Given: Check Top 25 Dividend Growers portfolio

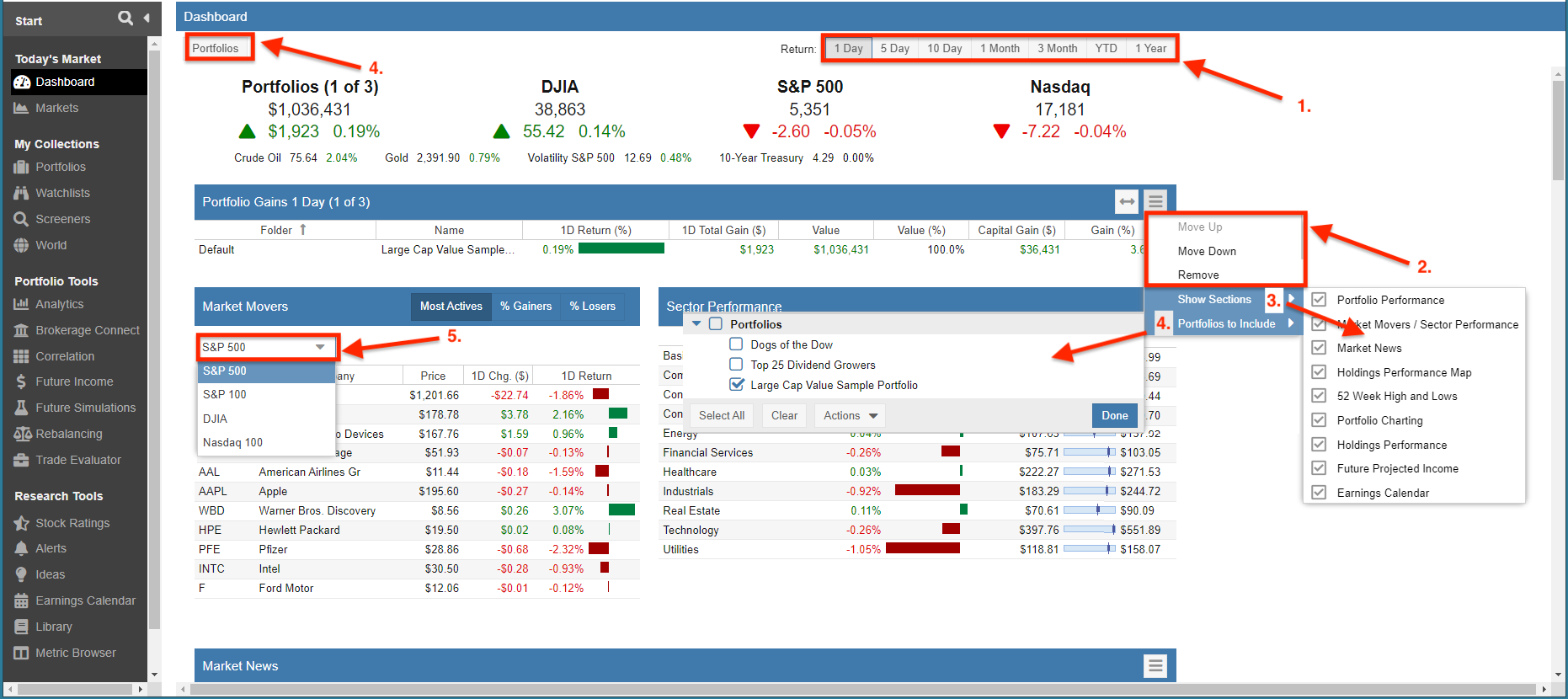Looking at the screenshot, I should click(736, 365).
